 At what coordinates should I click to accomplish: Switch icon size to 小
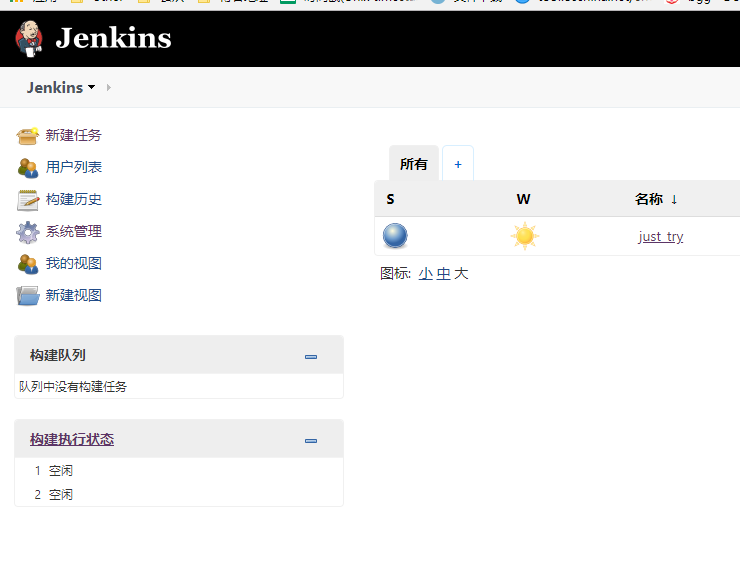426,274
